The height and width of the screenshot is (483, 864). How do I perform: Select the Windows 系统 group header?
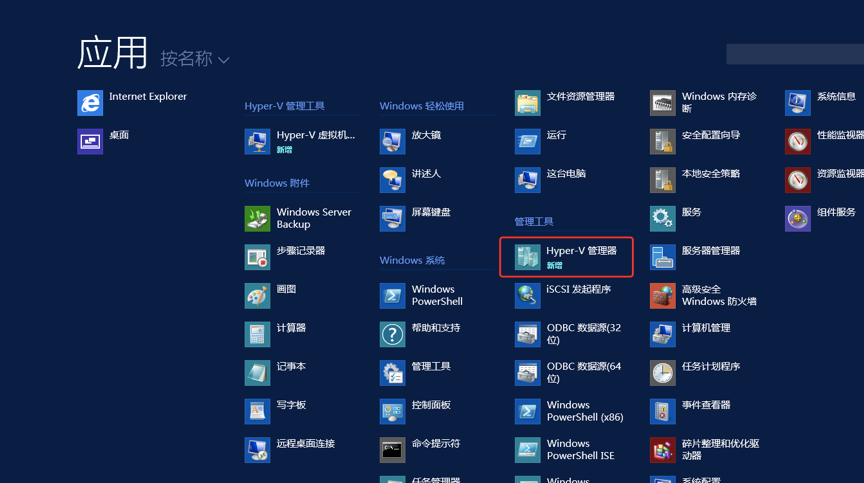(x=412, y=260)
